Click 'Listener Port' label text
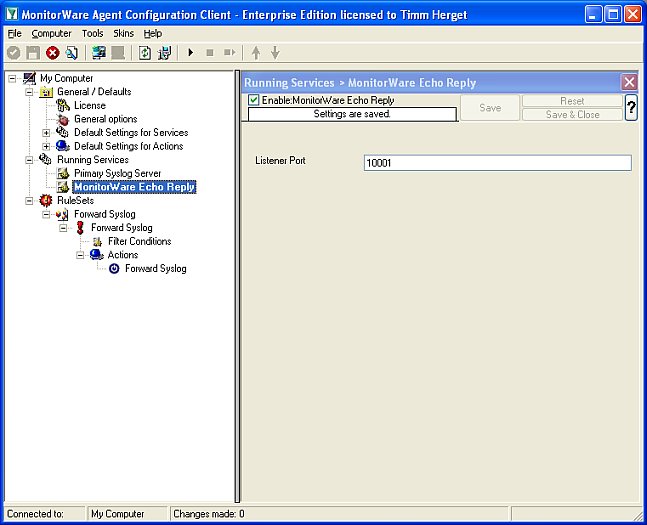 tap(281, 161)
